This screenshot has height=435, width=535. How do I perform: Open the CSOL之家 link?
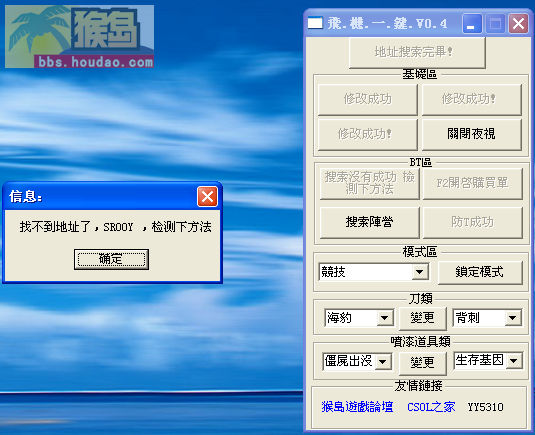click(x=431, y=407)
